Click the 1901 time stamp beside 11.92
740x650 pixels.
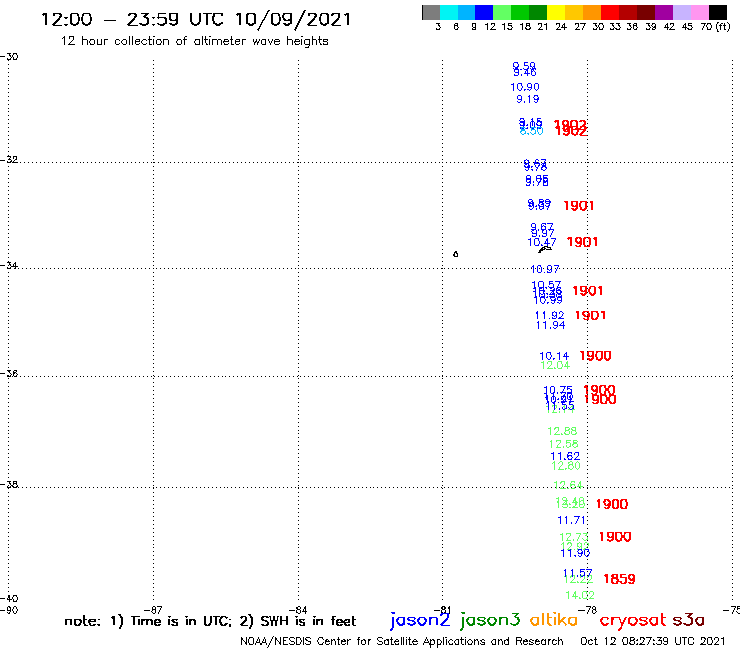[590, 315]
